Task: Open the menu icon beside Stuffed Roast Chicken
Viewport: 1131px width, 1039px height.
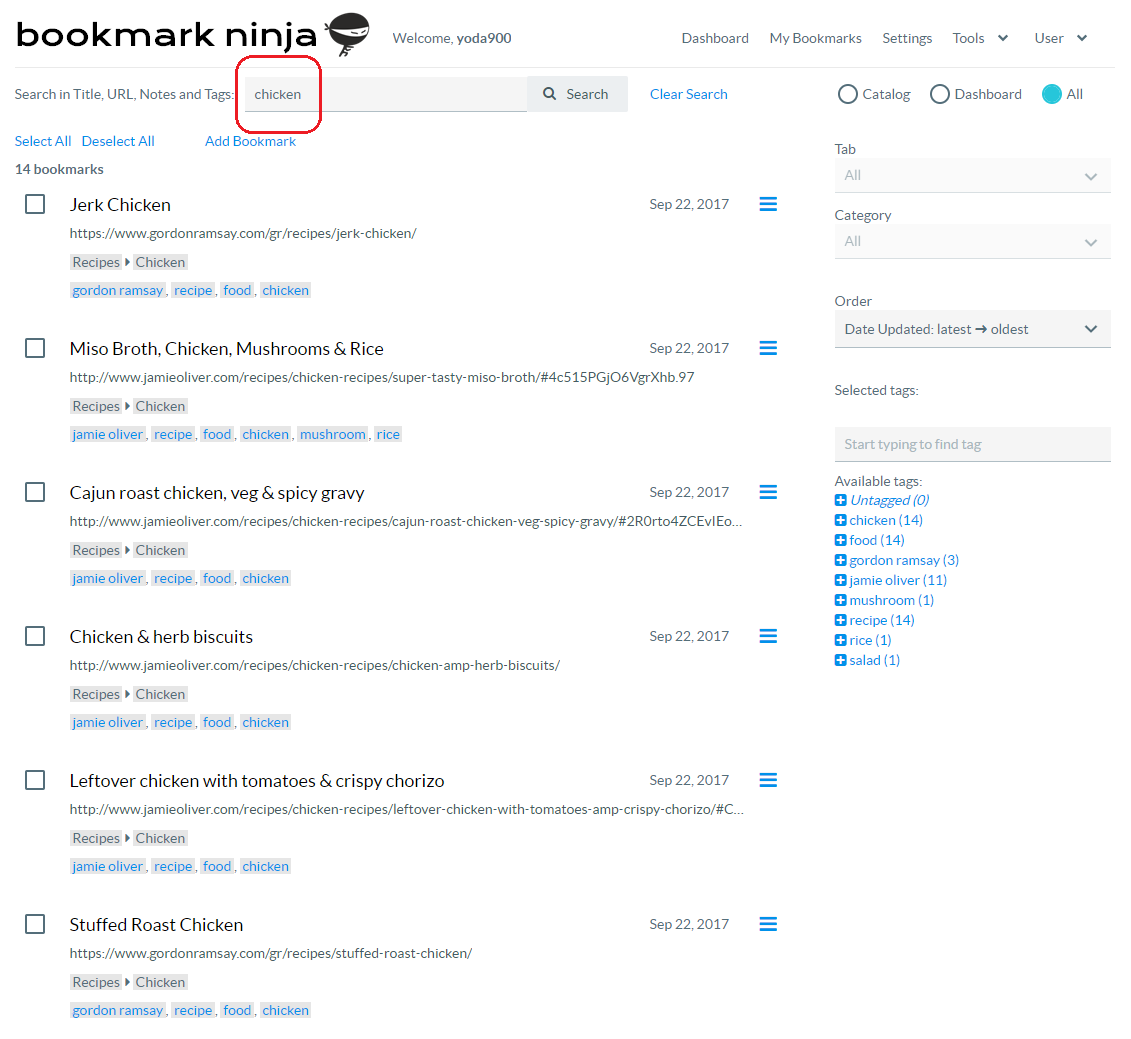Action: pos(768,923)
